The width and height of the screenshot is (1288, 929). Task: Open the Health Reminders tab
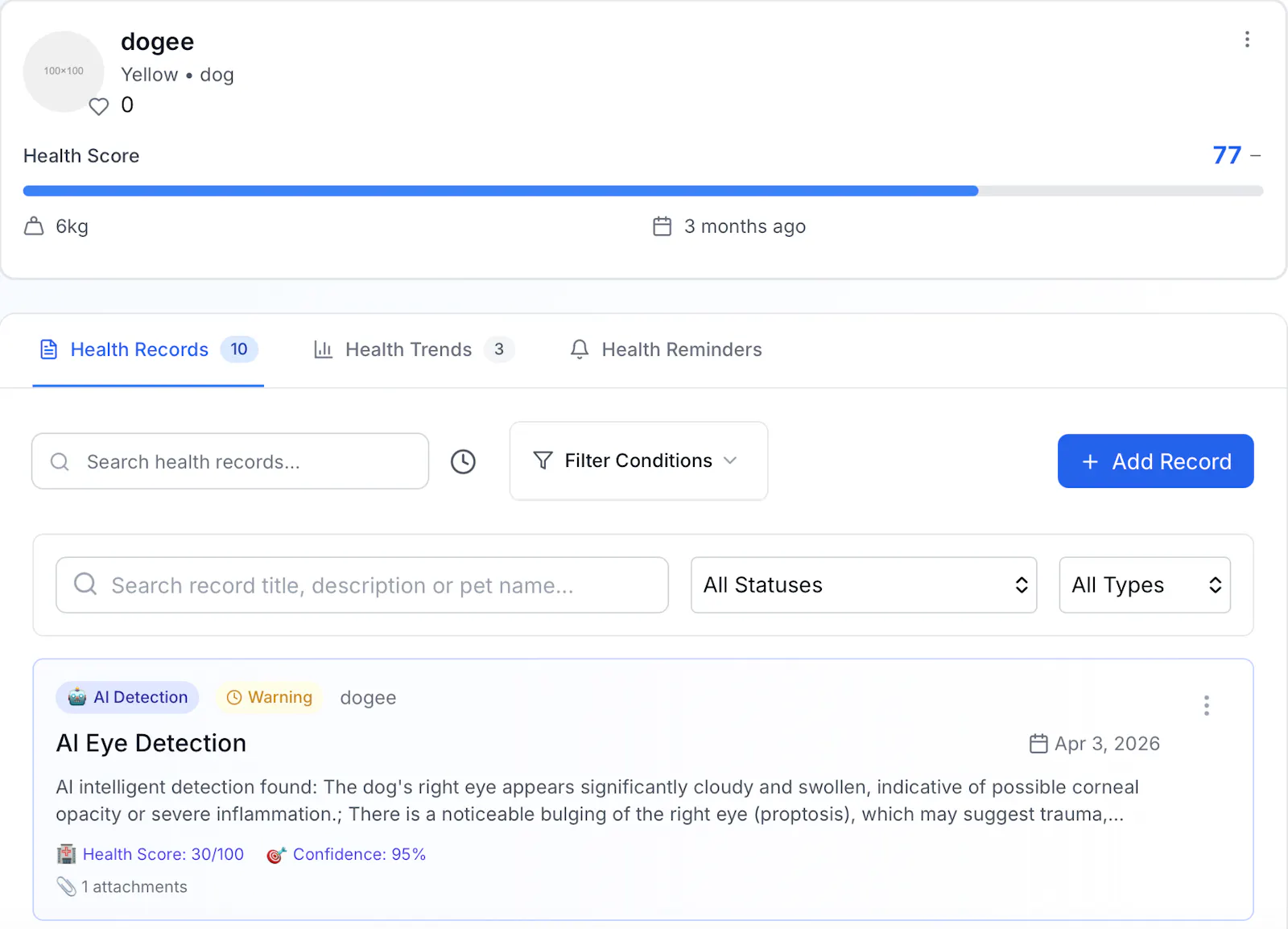666,349
